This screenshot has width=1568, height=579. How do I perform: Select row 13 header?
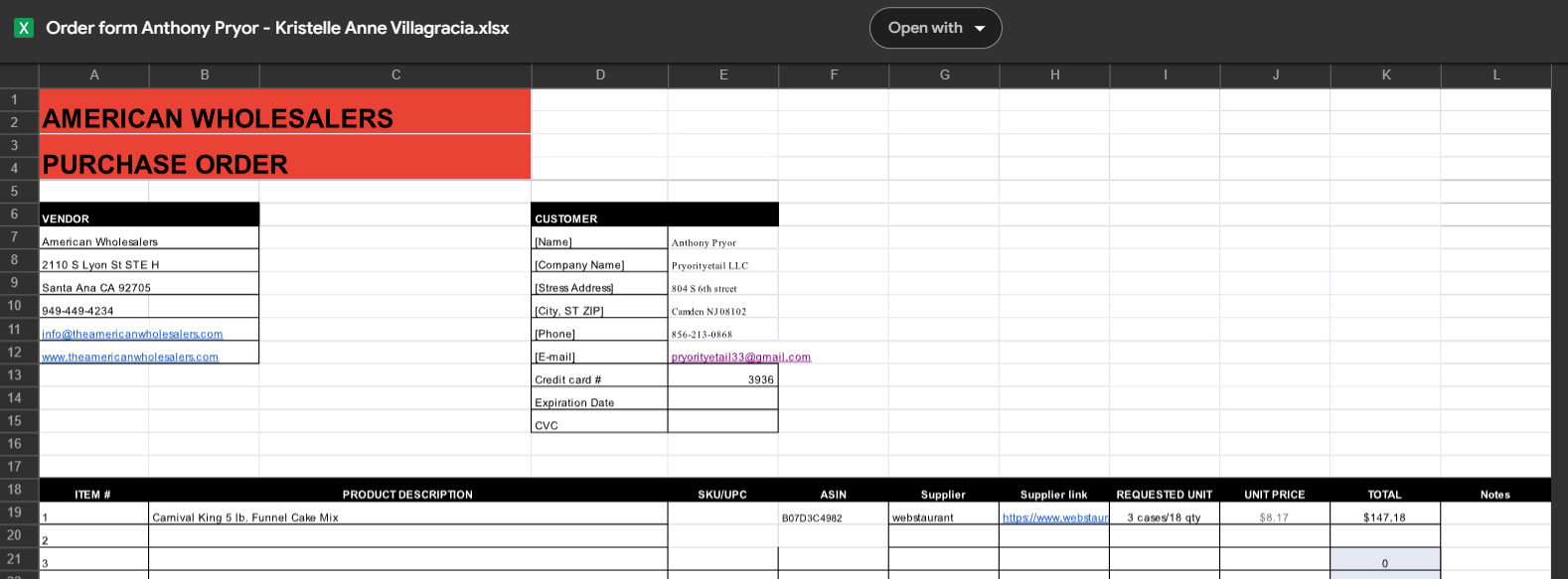tap(19, 374)
